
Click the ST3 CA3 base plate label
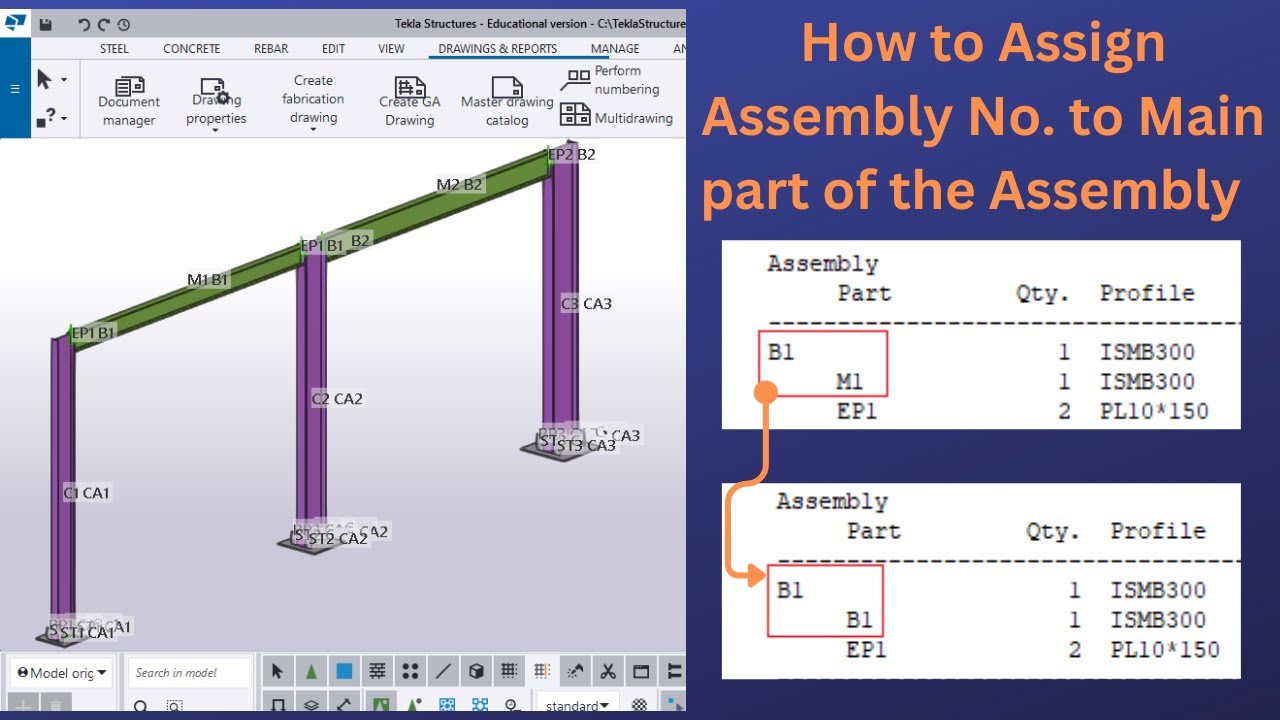tap(586, 446)
